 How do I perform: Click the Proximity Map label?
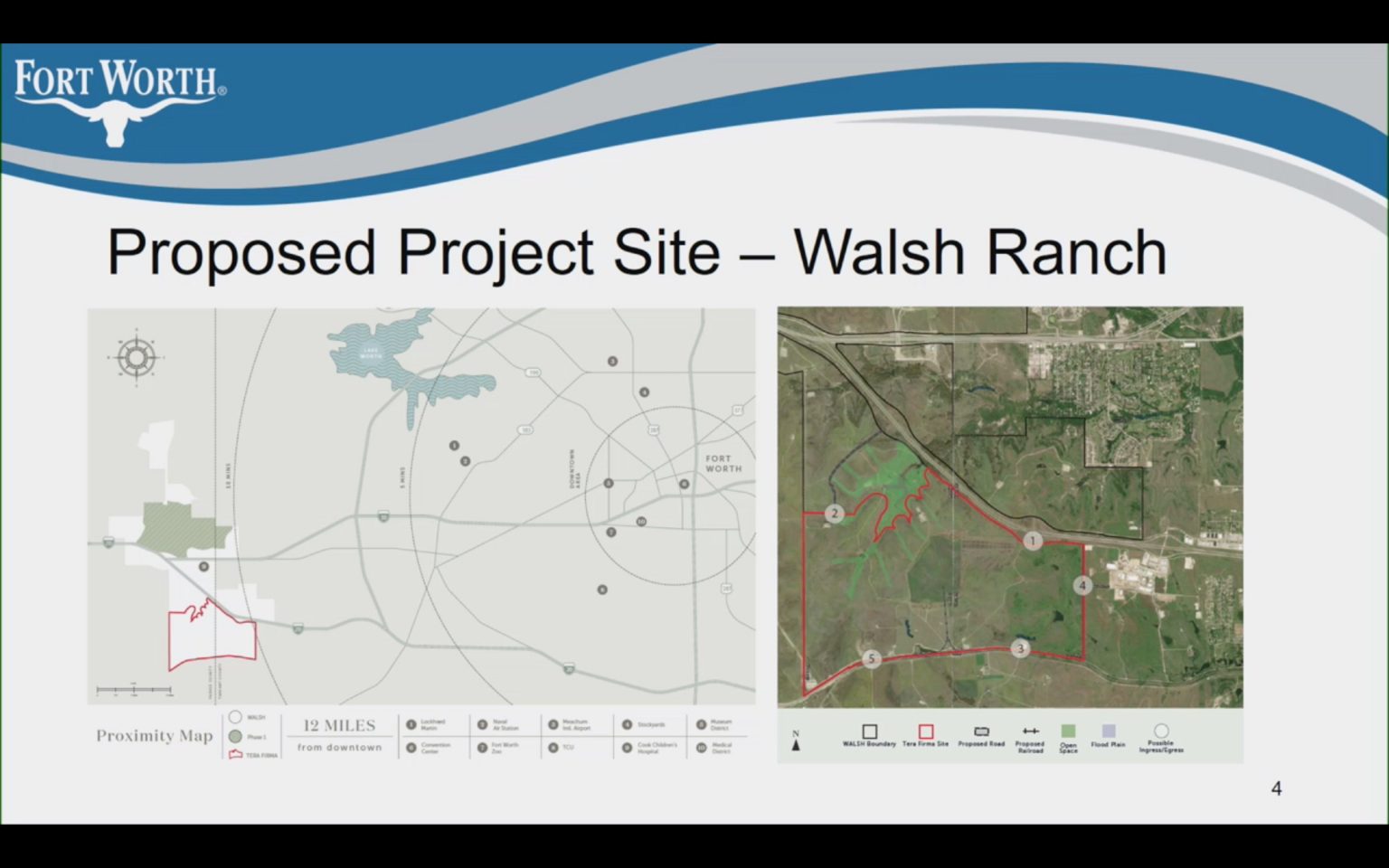tap(155, 735)
